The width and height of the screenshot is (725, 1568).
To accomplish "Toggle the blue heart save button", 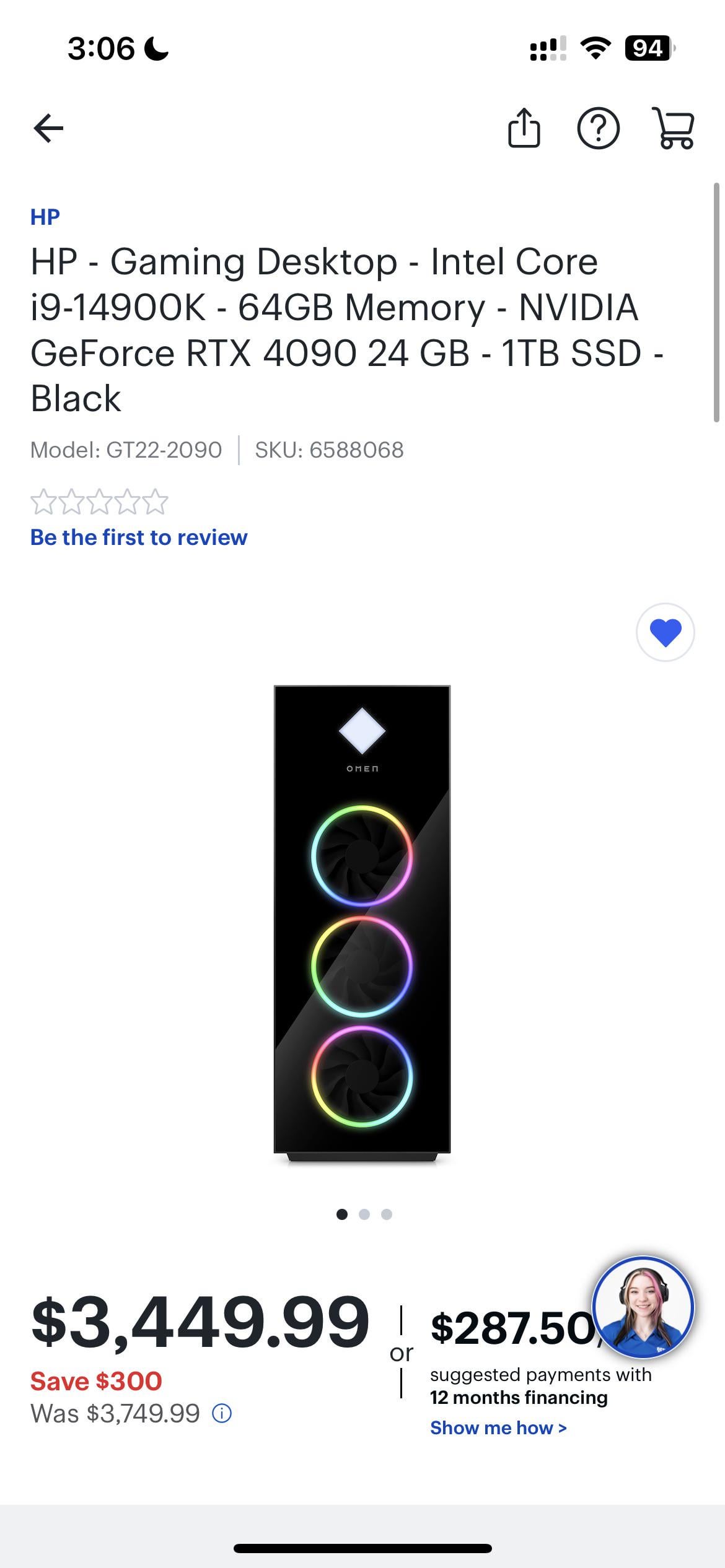I will (666, 632).
